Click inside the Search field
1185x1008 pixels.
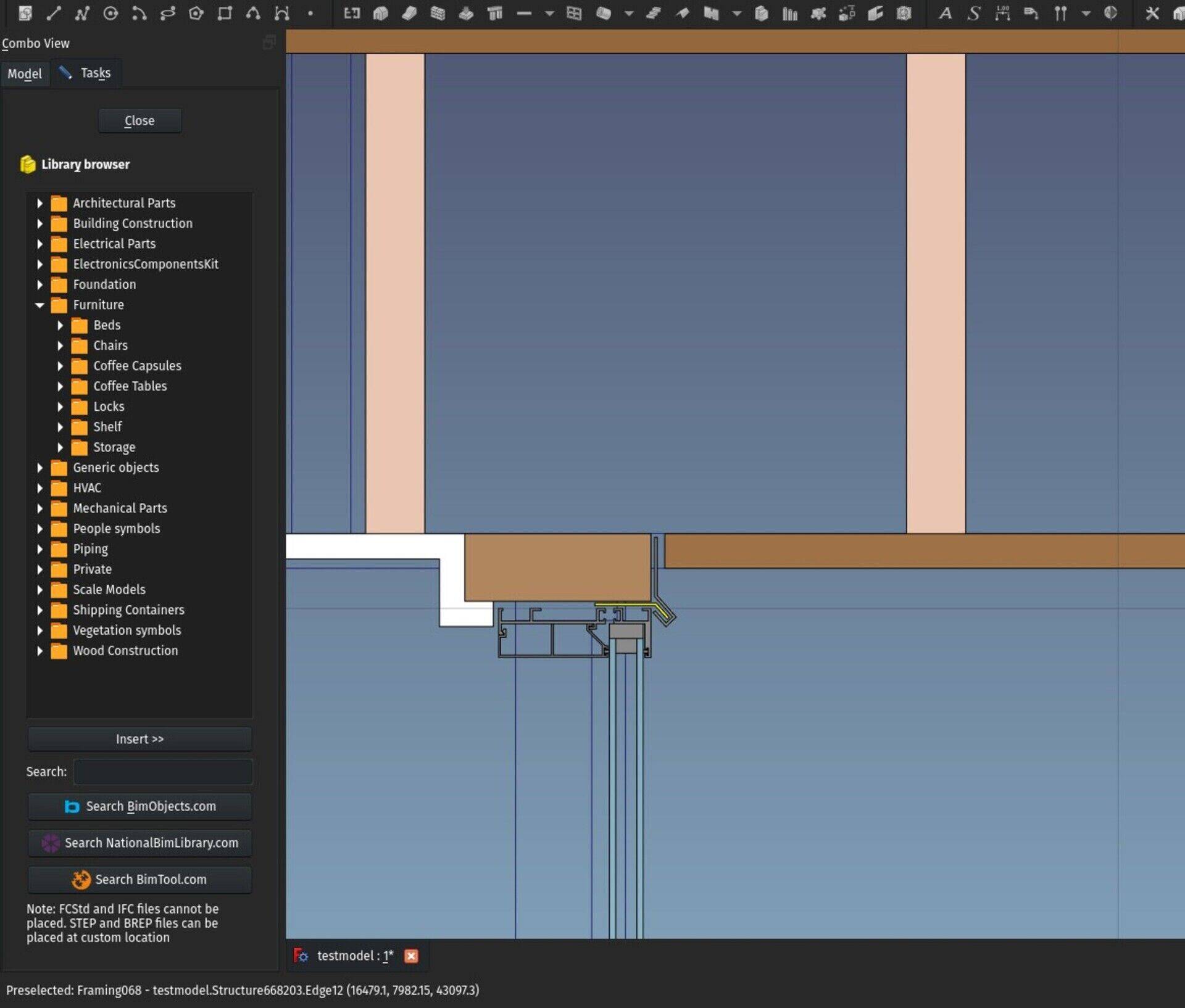(x=162, y=772)
